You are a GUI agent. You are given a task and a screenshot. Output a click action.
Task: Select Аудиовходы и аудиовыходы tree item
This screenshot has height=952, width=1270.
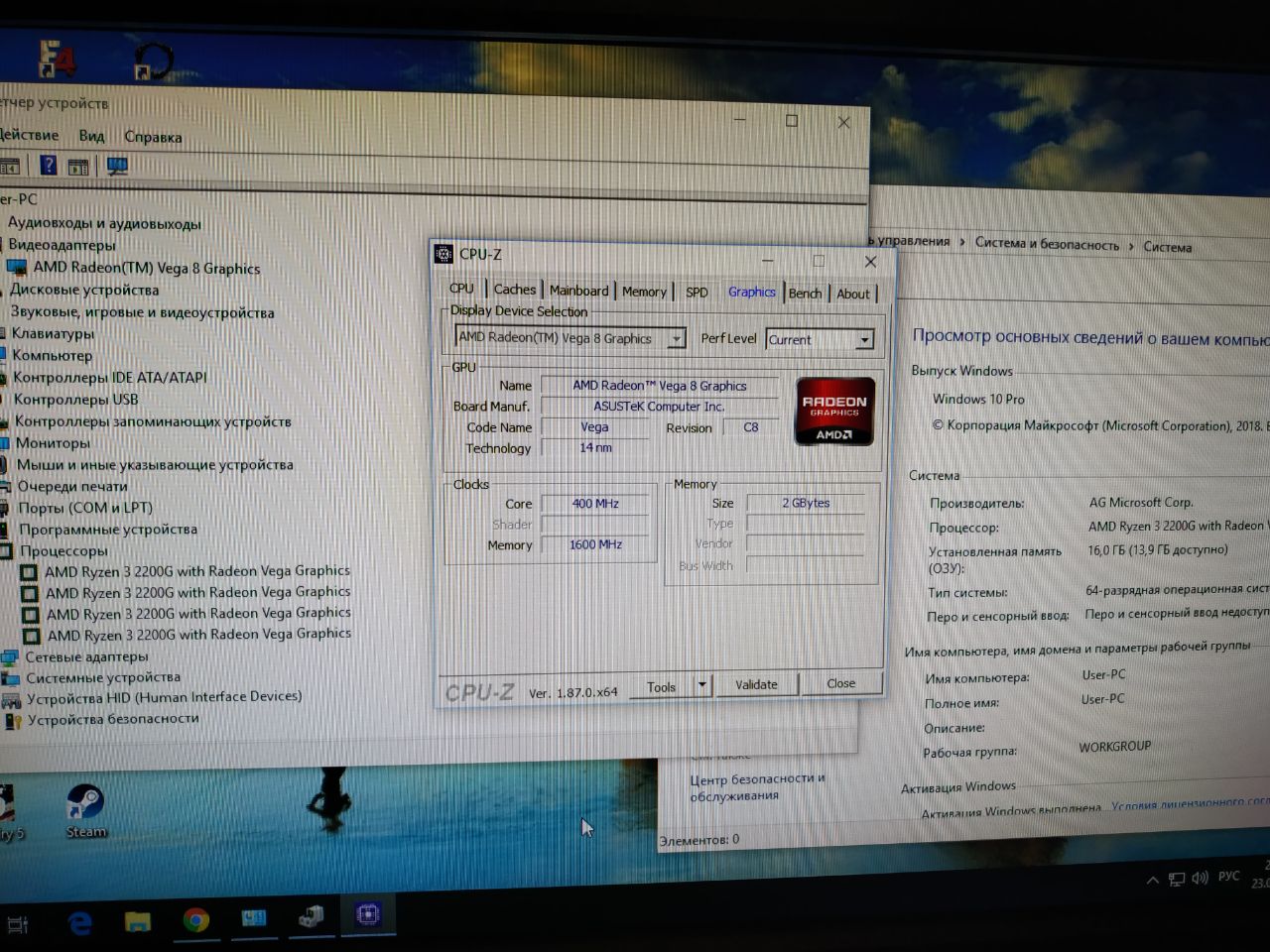point(104,223)
